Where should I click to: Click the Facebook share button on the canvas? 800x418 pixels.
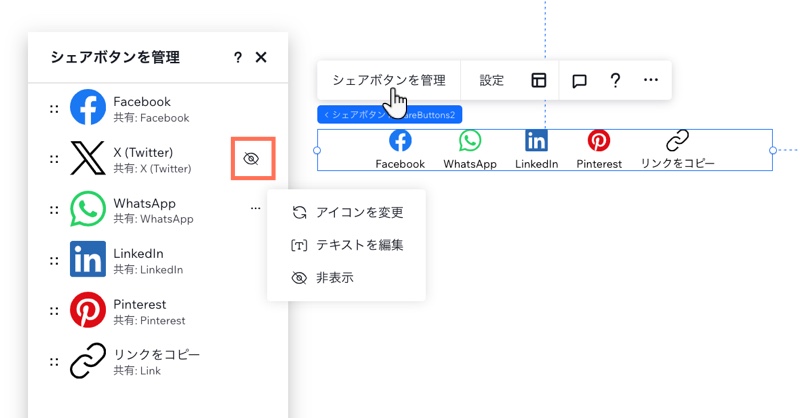click(x=400, y=150)
